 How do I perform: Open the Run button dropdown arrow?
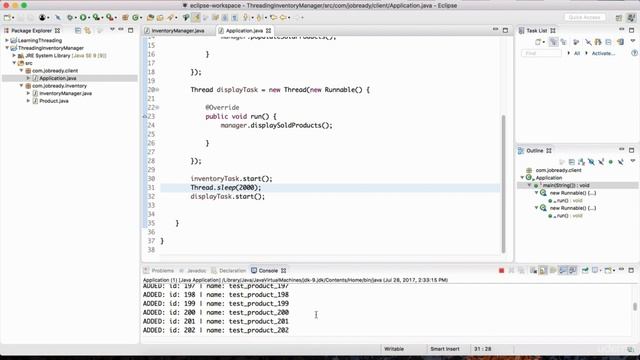pos(89,18)
